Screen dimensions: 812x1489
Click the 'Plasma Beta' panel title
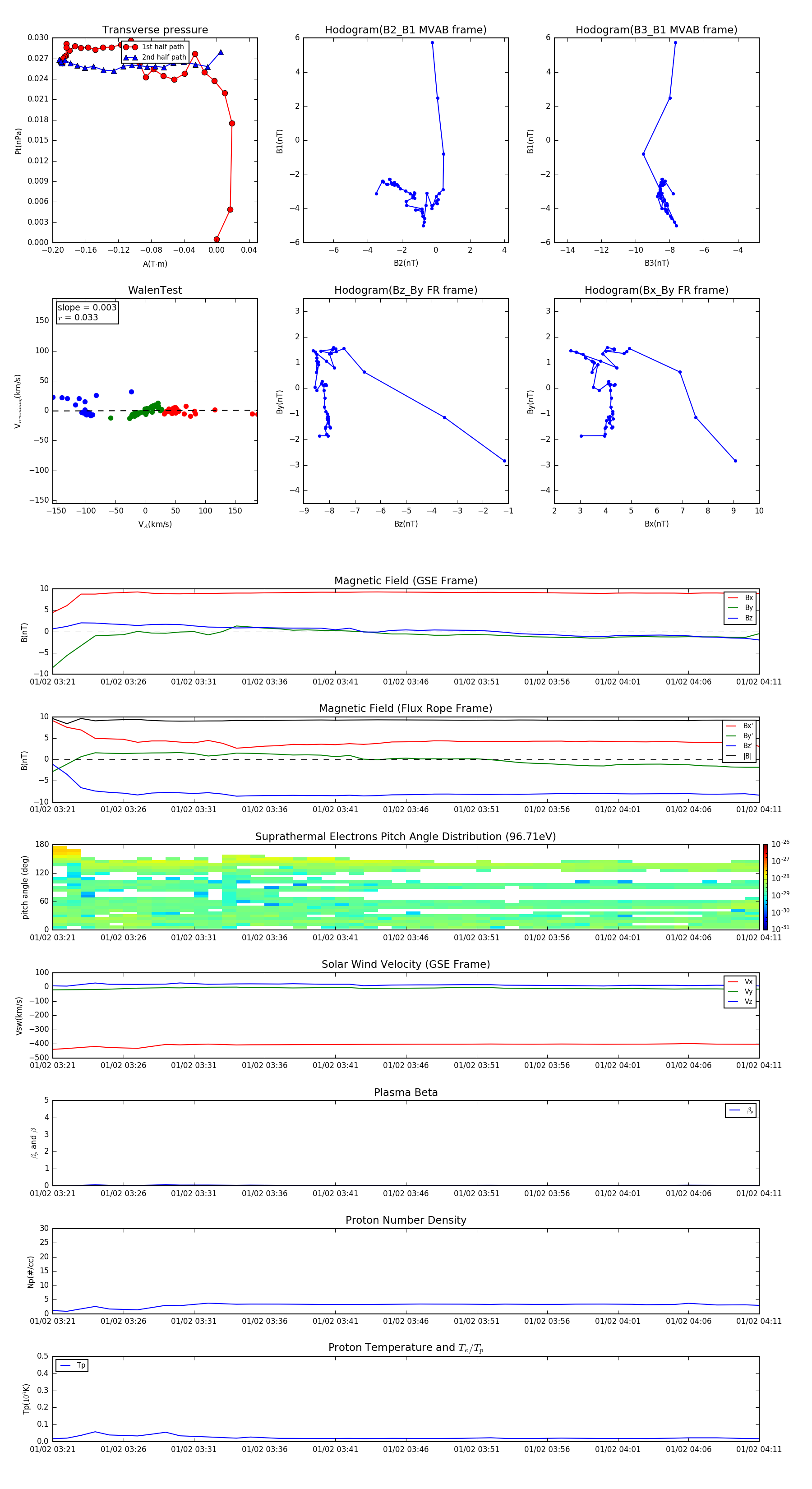(406, 1092)
